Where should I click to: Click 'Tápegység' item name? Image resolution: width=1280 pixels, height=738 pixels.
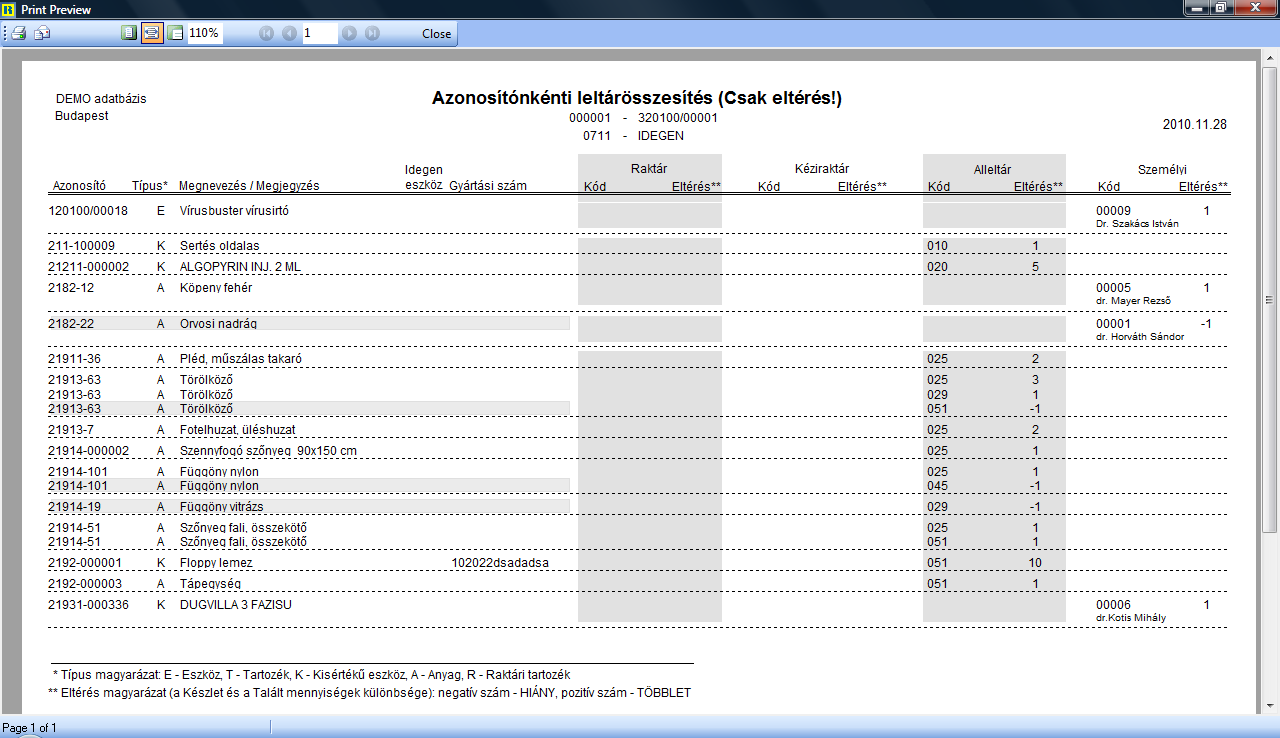(x=211, y=584)
